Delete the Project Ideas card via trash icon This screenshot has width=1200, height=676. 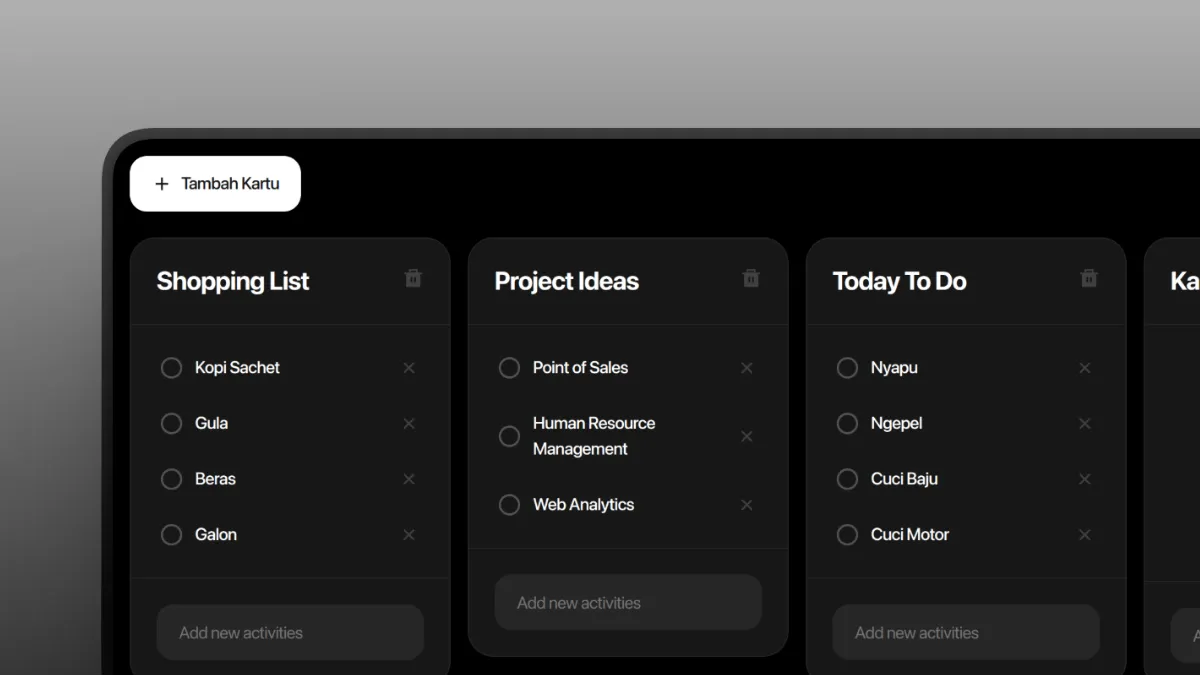coord(751,279)
